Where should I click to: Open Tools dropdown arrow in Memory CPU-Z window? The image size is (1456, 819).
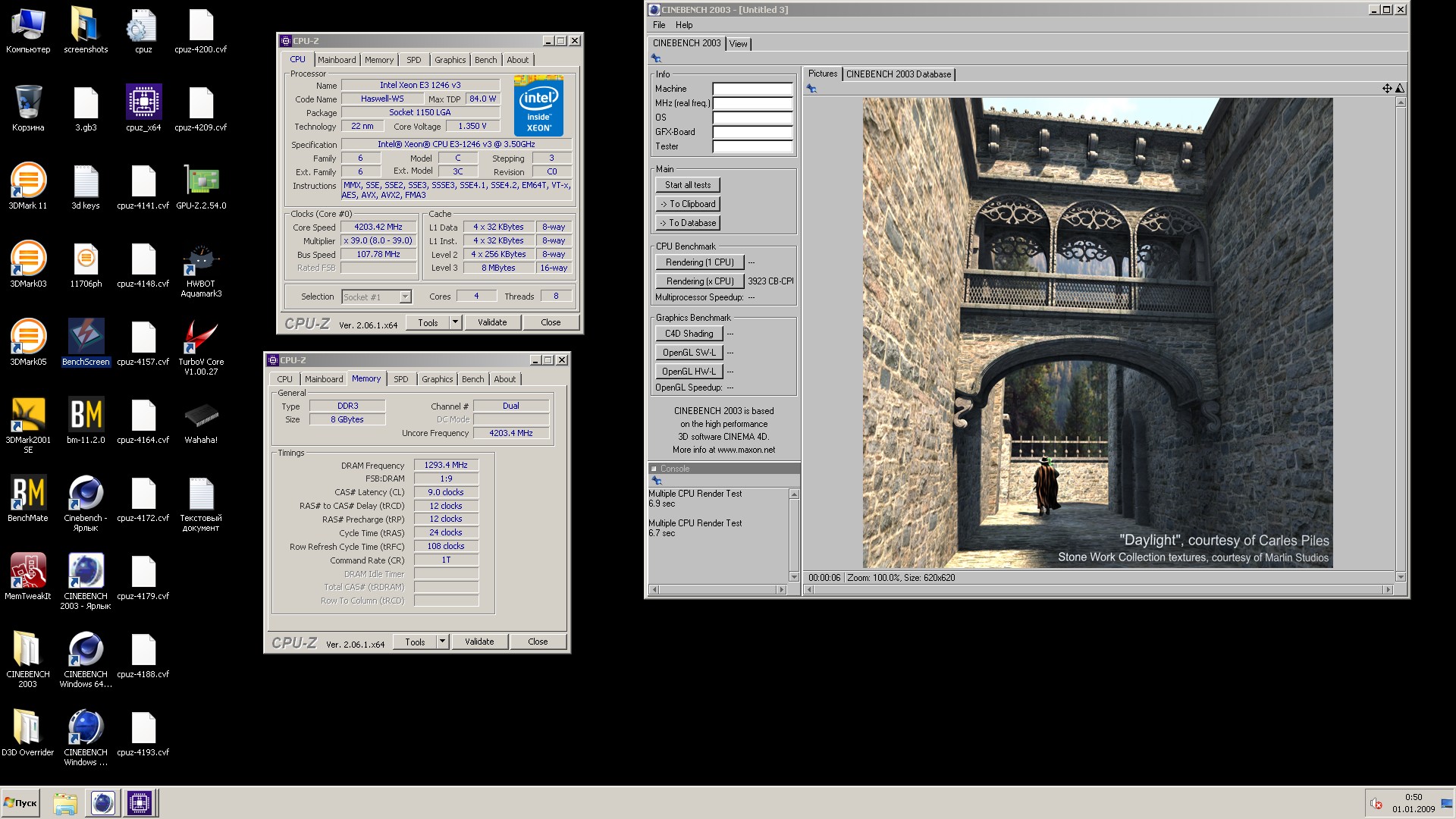[442, 642]
